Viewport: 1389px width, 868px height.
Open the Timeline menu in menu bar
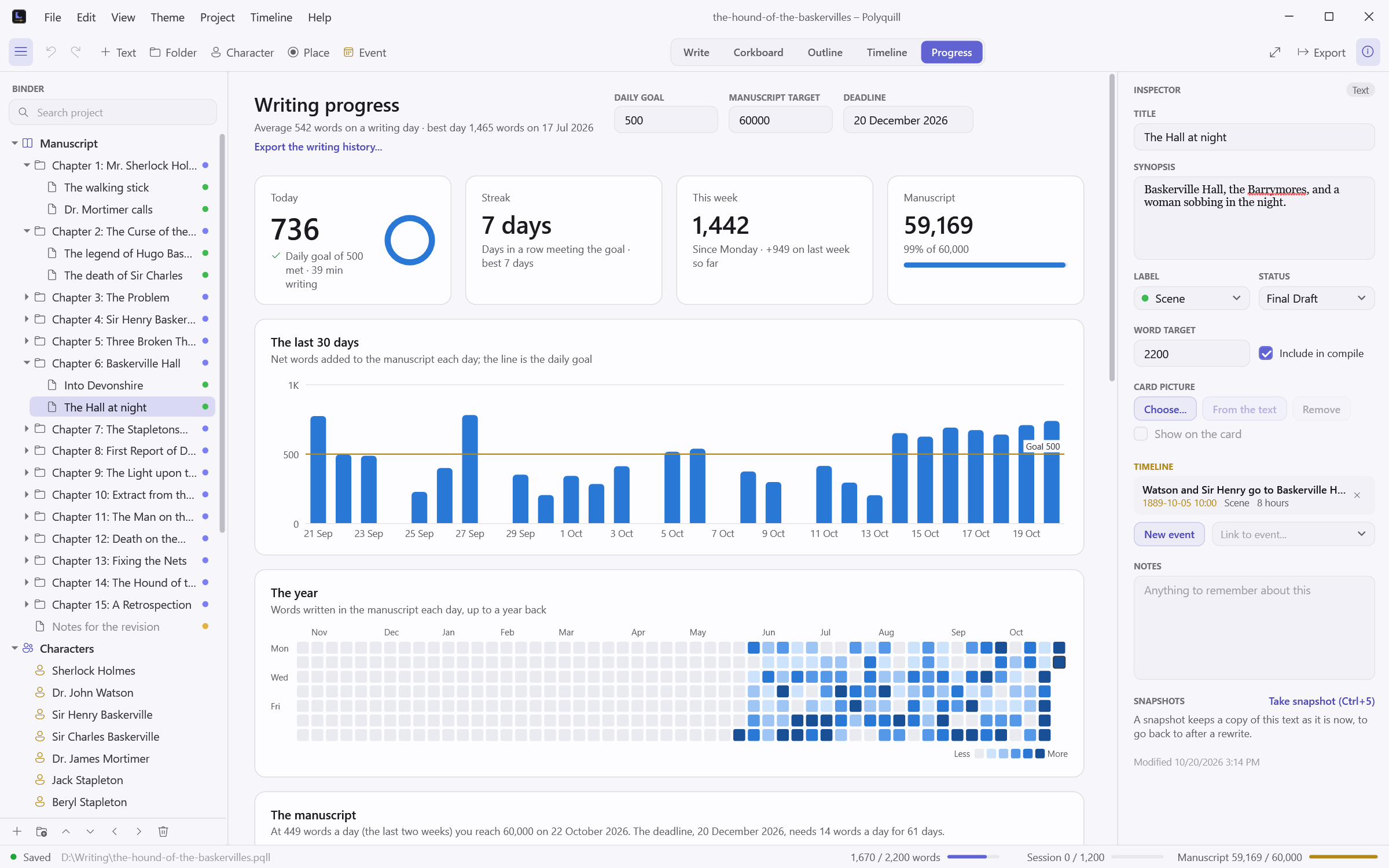271,17
